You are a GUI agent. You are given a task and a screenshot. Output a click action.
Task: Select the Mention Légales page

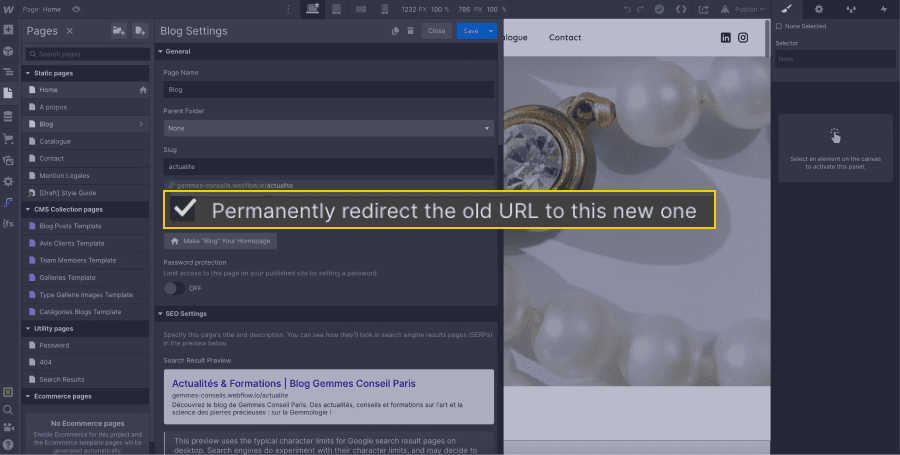click(86, 176)
